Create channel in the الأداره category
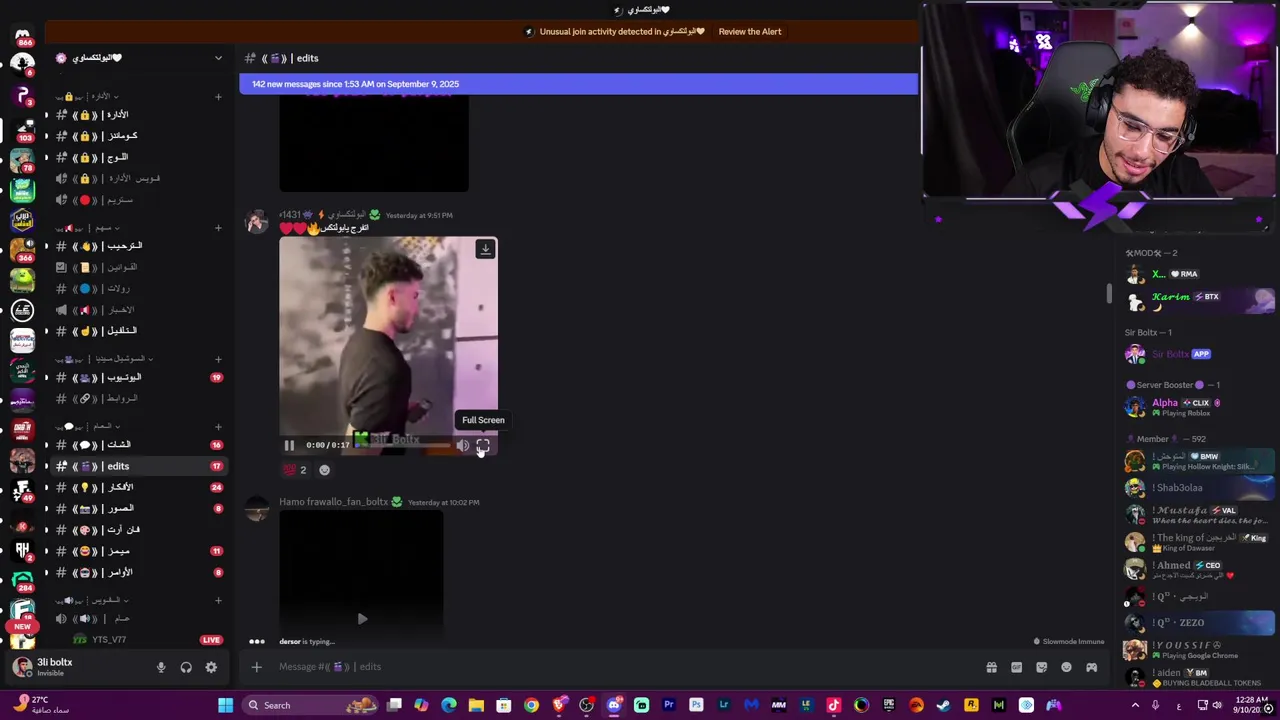 click(218, 97)
